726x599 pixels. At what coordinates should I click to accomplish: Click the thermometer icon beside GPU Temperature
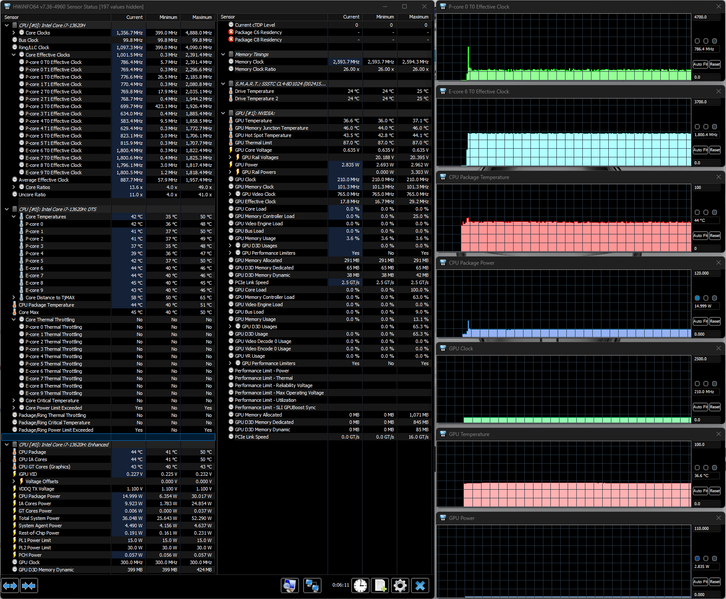[x=231, y=121]
